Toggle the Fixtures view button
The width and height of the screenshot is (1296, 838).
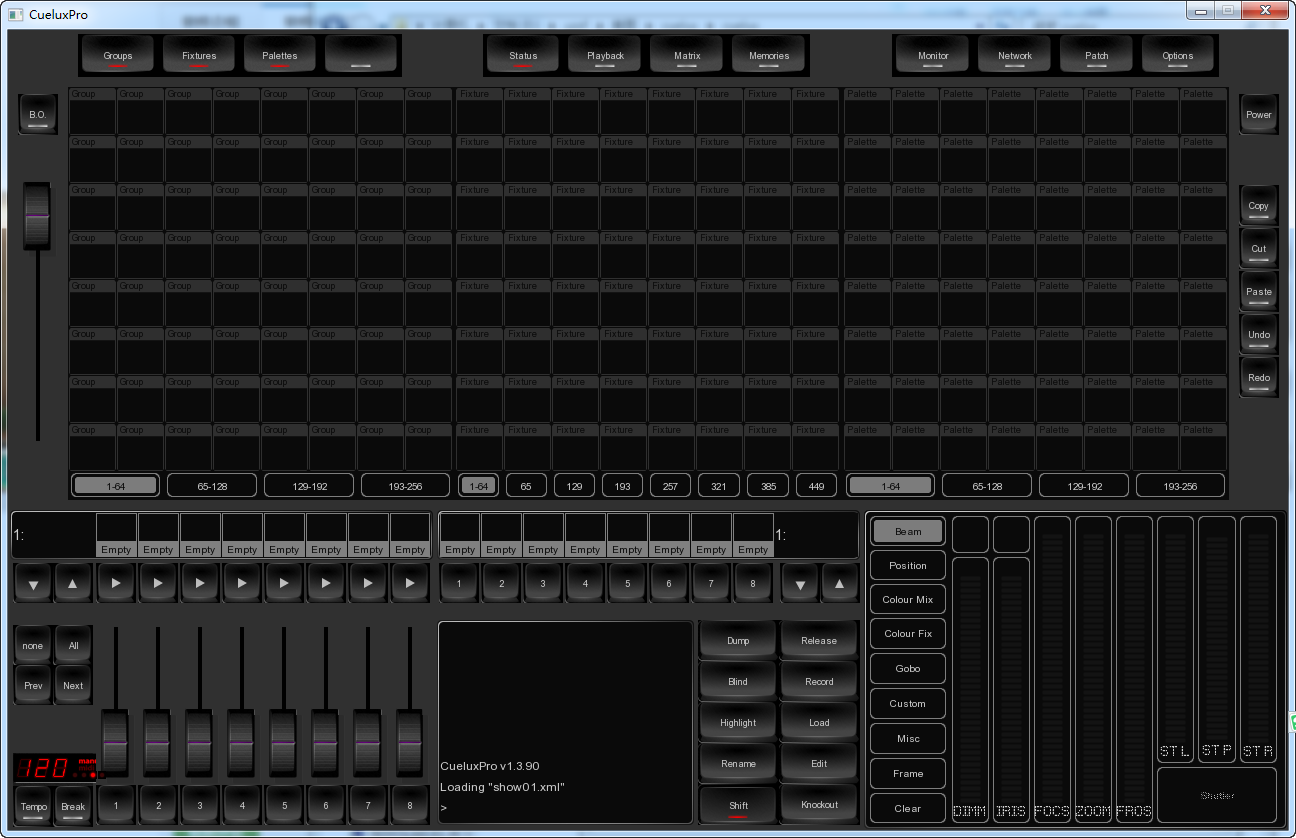pyautogui.click(x=199, y=55)
